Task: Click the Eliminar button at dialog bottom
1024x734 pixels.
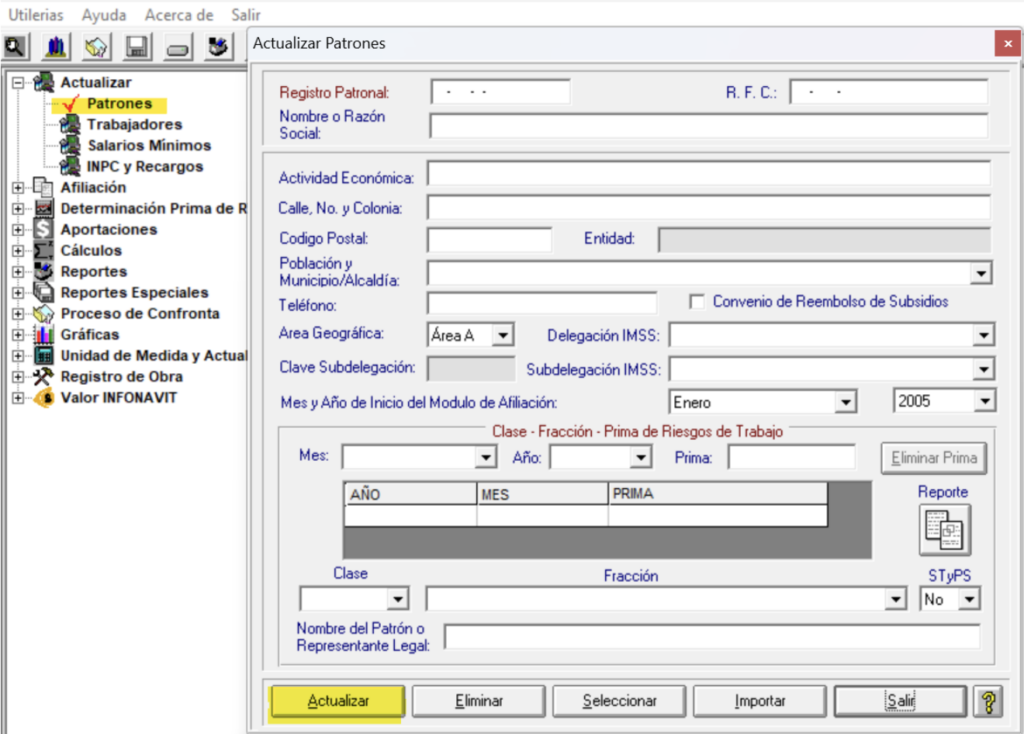Action: tap(479, 701)
